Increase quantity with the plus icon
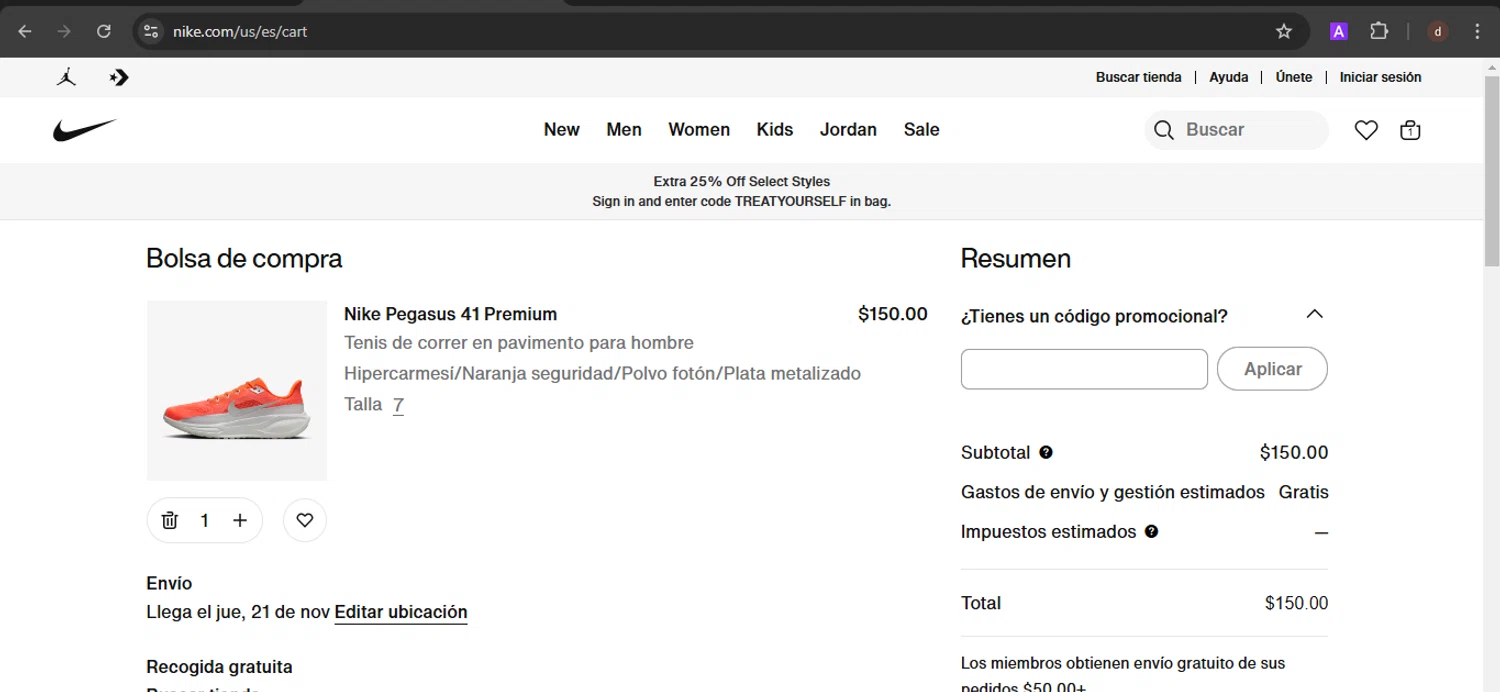Screen dimensions: 1500x692 (x=240, y=520)
